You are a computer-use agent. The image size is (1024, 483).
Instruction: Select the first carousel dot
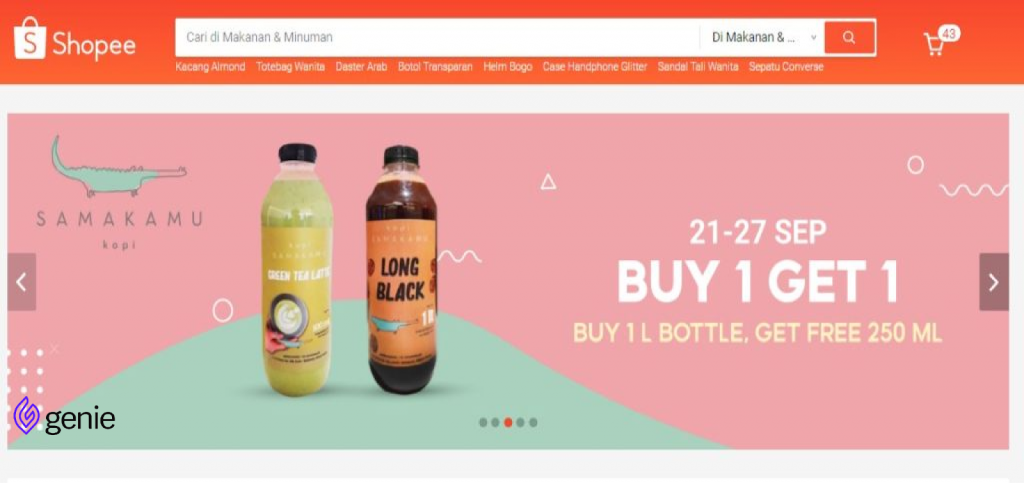[483, 422]
